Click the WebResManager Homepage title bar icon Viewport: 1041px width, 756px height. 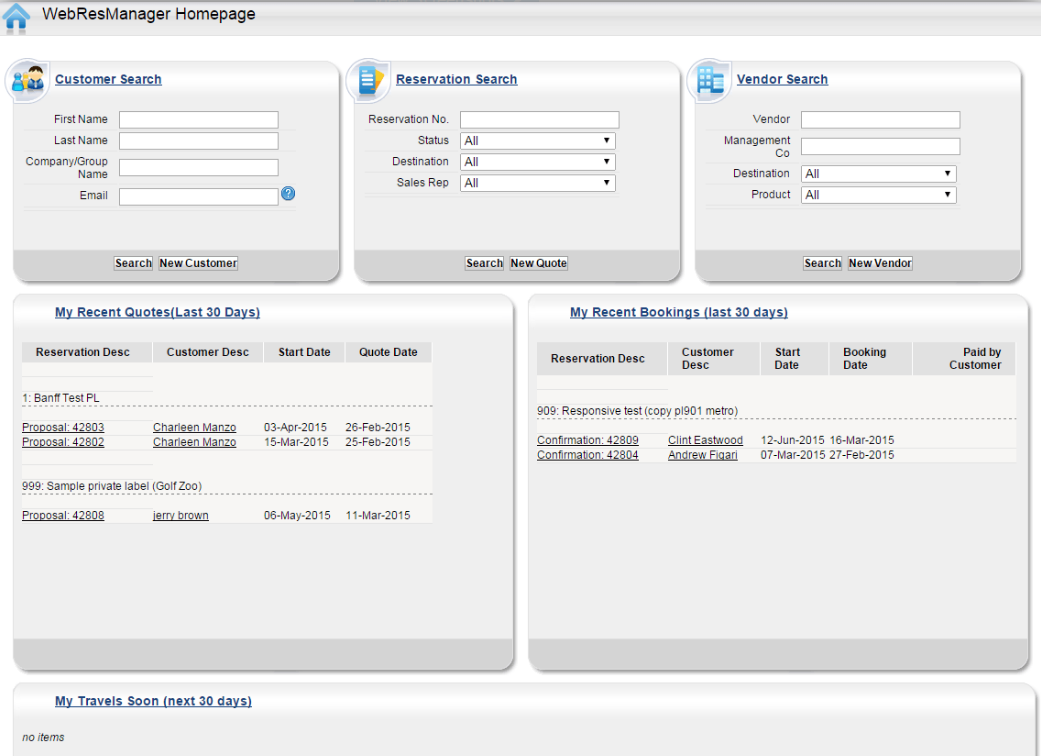14,17
